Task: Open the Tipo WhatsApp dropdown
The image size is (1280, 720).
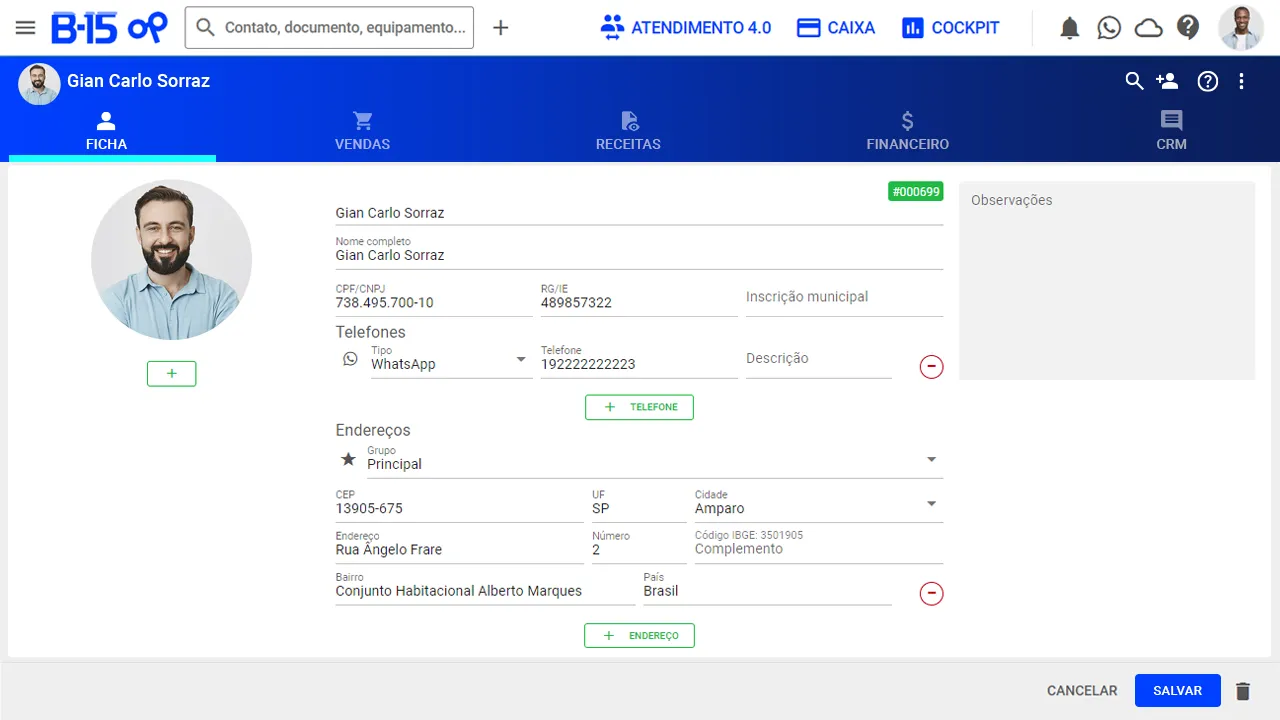Action: pos(521,360)
